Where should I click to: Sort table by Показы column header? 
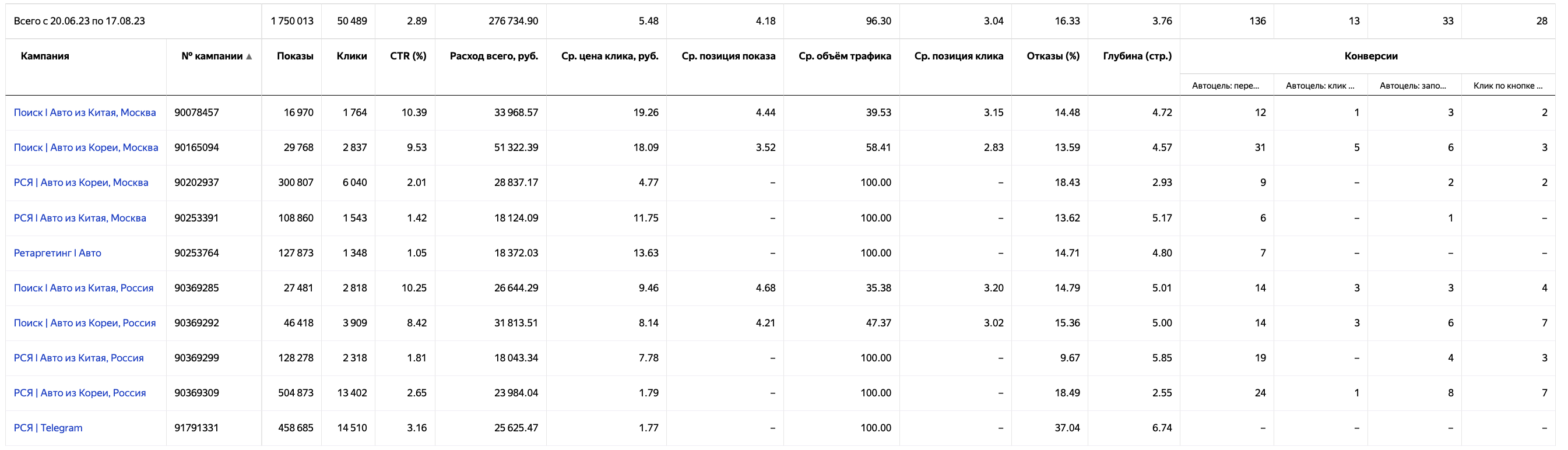coord(294,56)
